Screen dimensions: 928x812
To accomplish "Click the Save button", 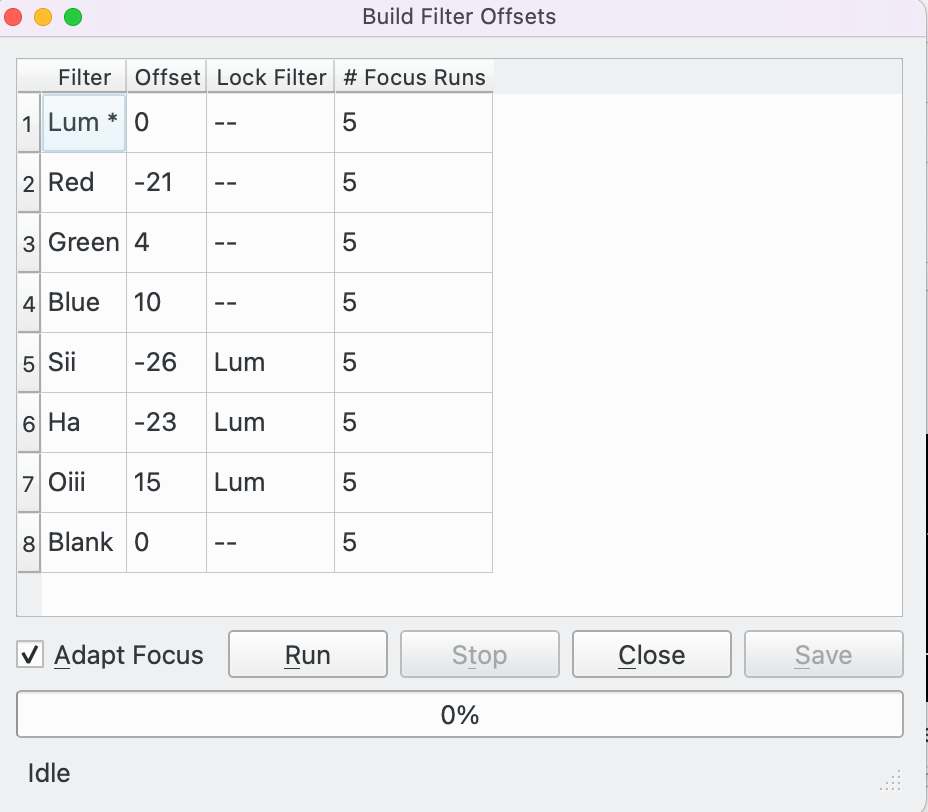I will [x=823, y=655].
